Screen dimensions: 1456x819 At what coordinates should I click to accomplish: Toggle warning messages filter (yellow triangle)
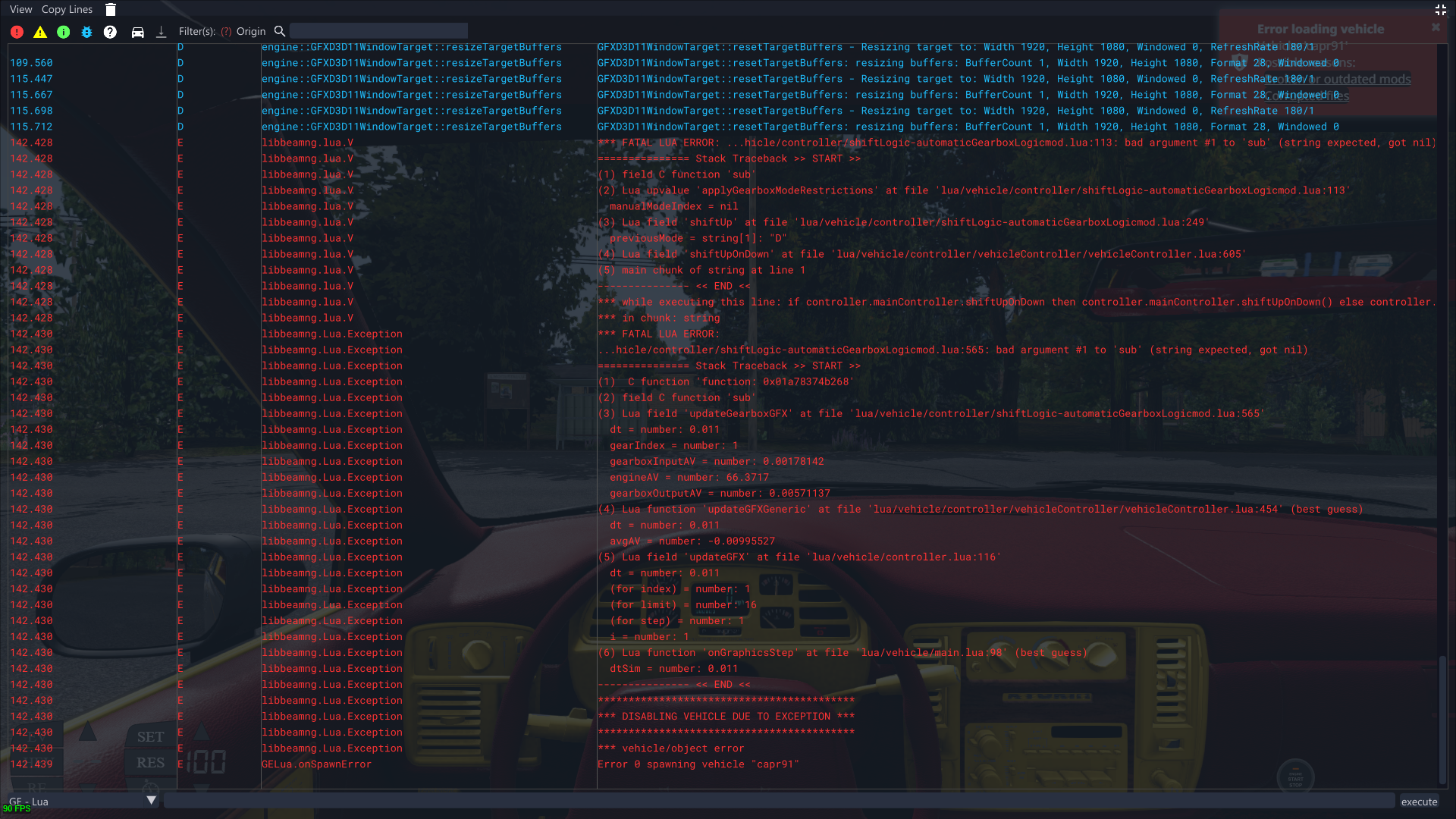click(40, 32)
